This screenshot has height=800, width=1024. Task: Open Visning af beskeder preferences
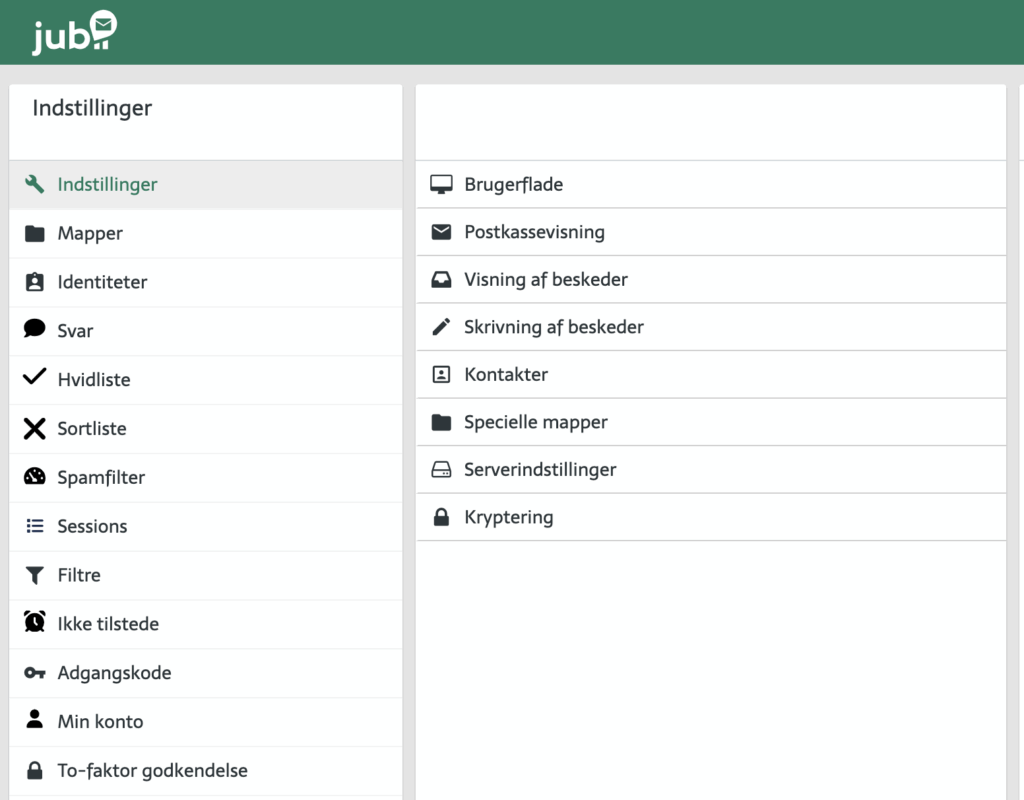(545, 280)
